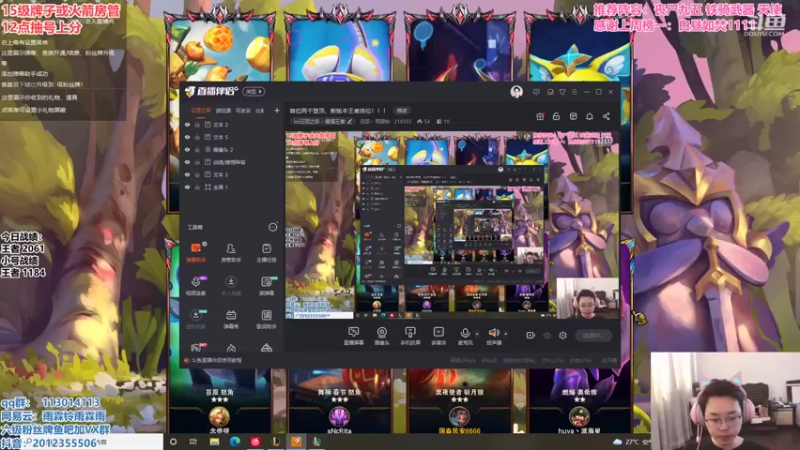Add a 摄像头 camera source
Image resolution: width=800 pixels, height=450 pixels.
click(382, 336)
